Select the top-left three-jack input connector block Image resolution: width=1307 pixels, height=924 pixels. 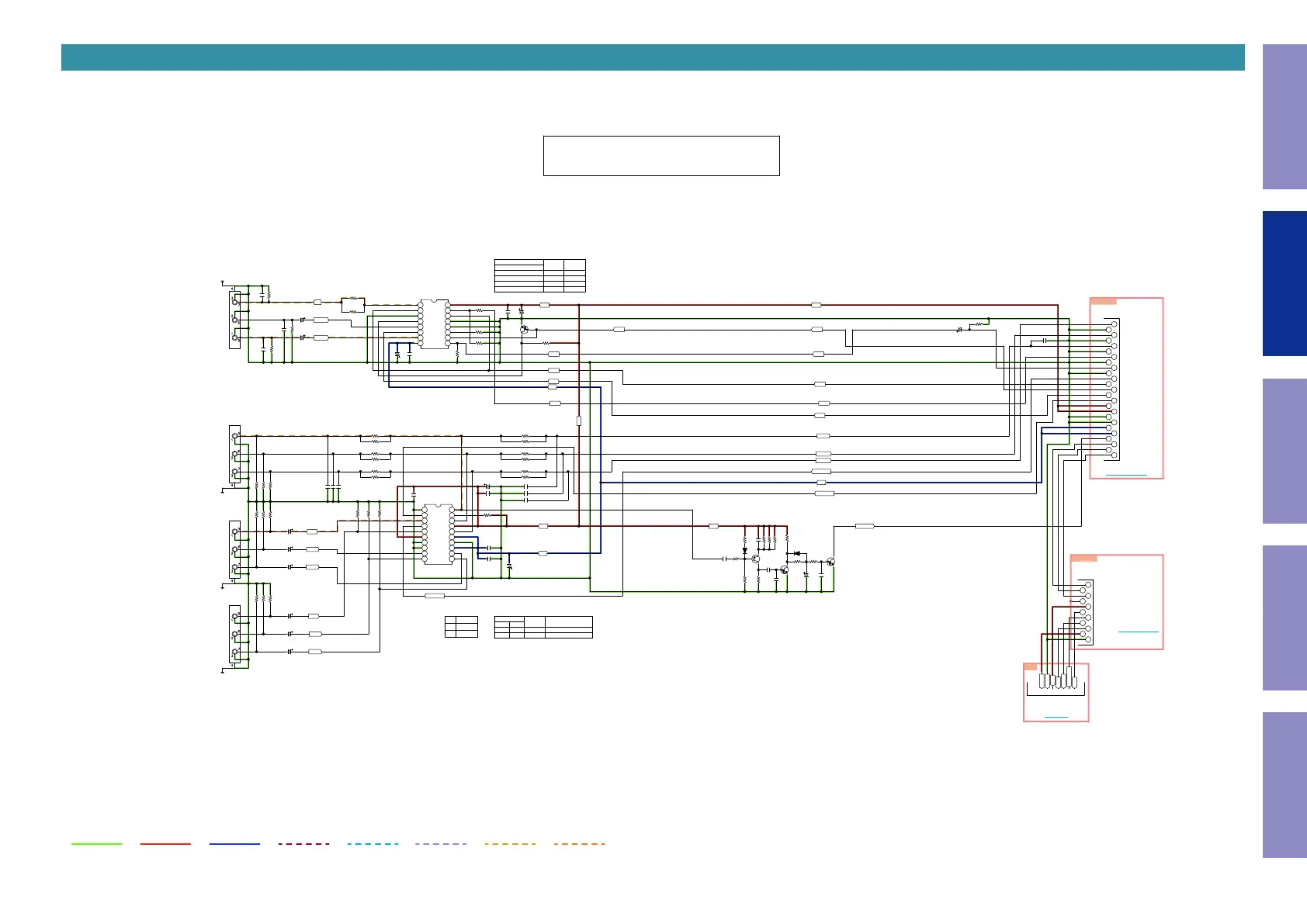tap(234, 320)
